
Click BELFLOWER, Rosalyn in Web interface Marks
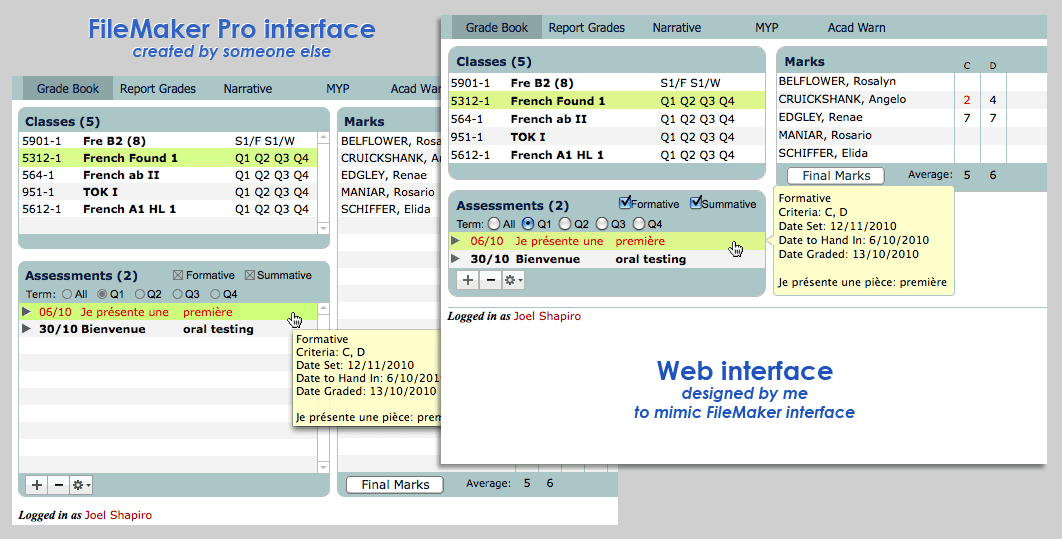[837, 81]
